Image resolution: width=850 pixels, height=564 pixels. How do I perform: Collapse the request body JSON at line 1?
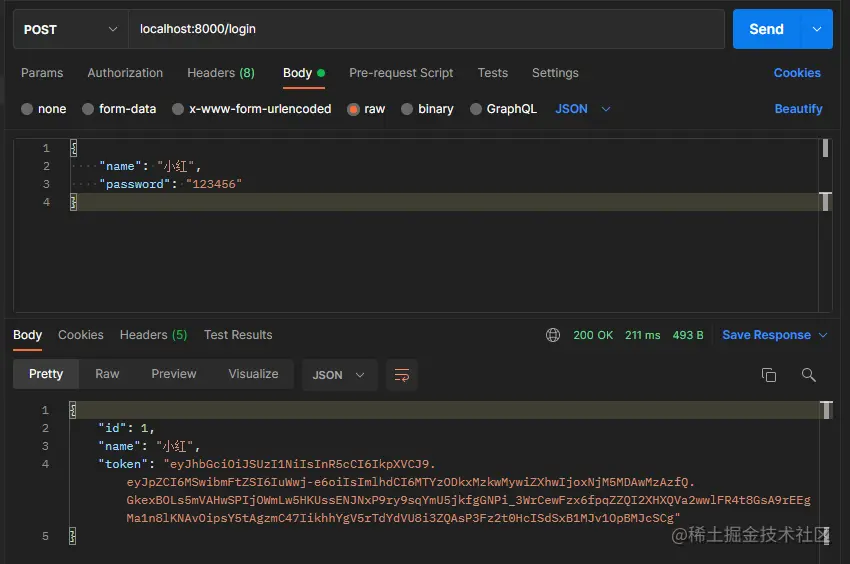click(74, 148)
